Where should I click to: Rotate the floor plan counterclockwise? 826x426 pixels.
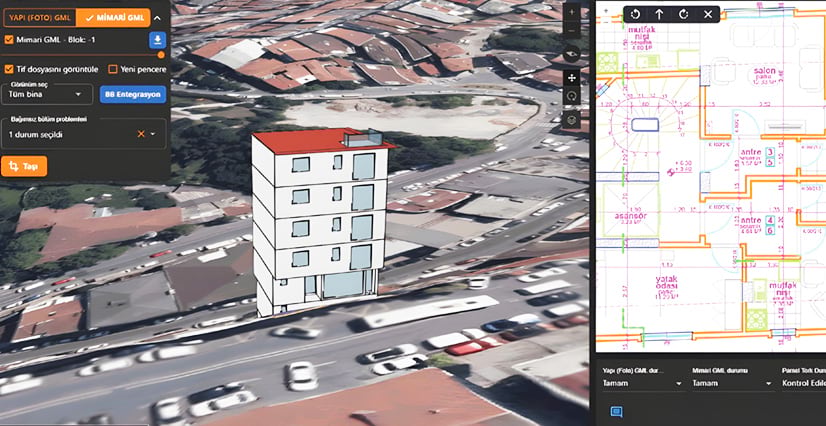635,15
